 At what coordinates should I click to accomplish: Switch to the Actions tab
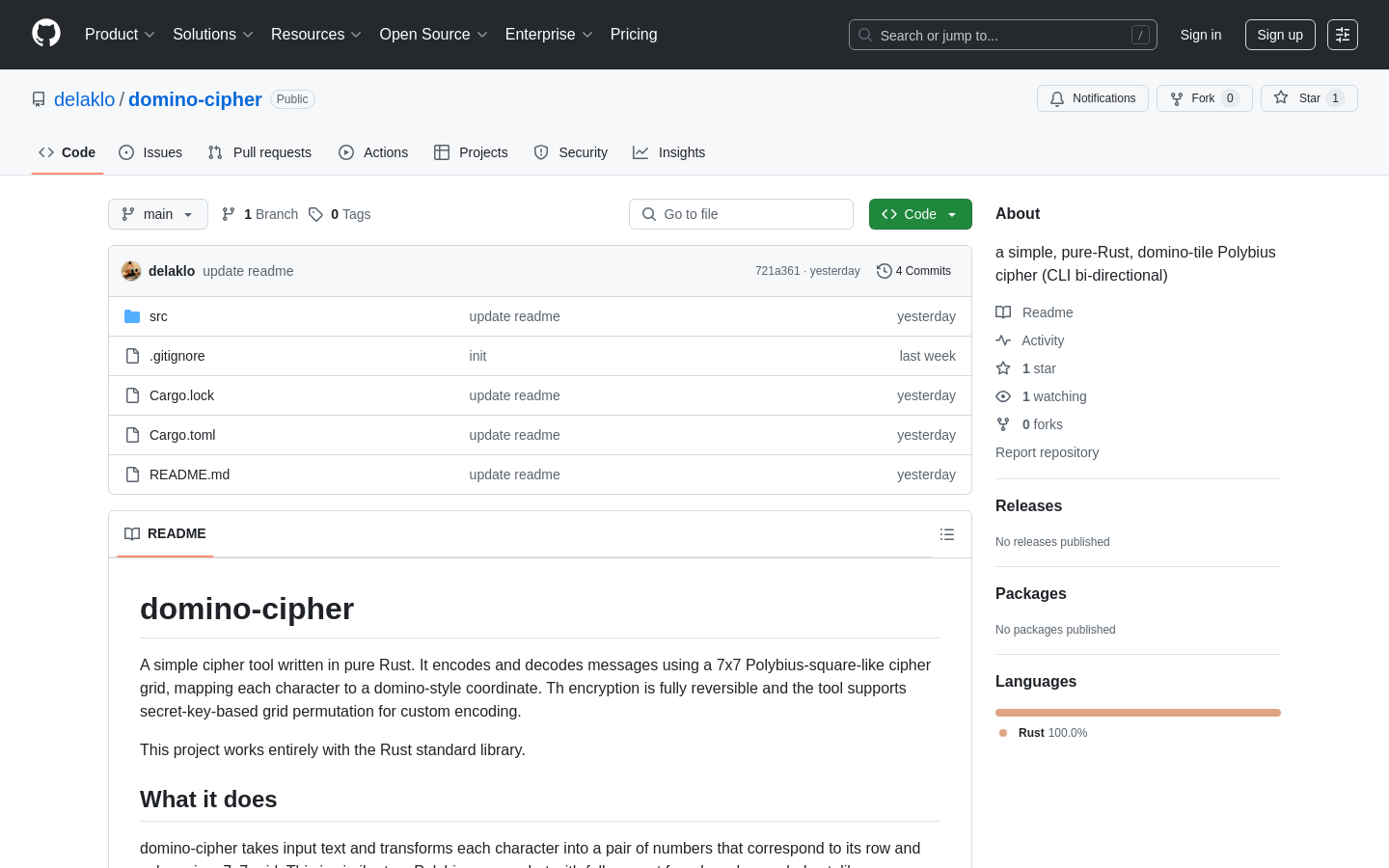373,152
